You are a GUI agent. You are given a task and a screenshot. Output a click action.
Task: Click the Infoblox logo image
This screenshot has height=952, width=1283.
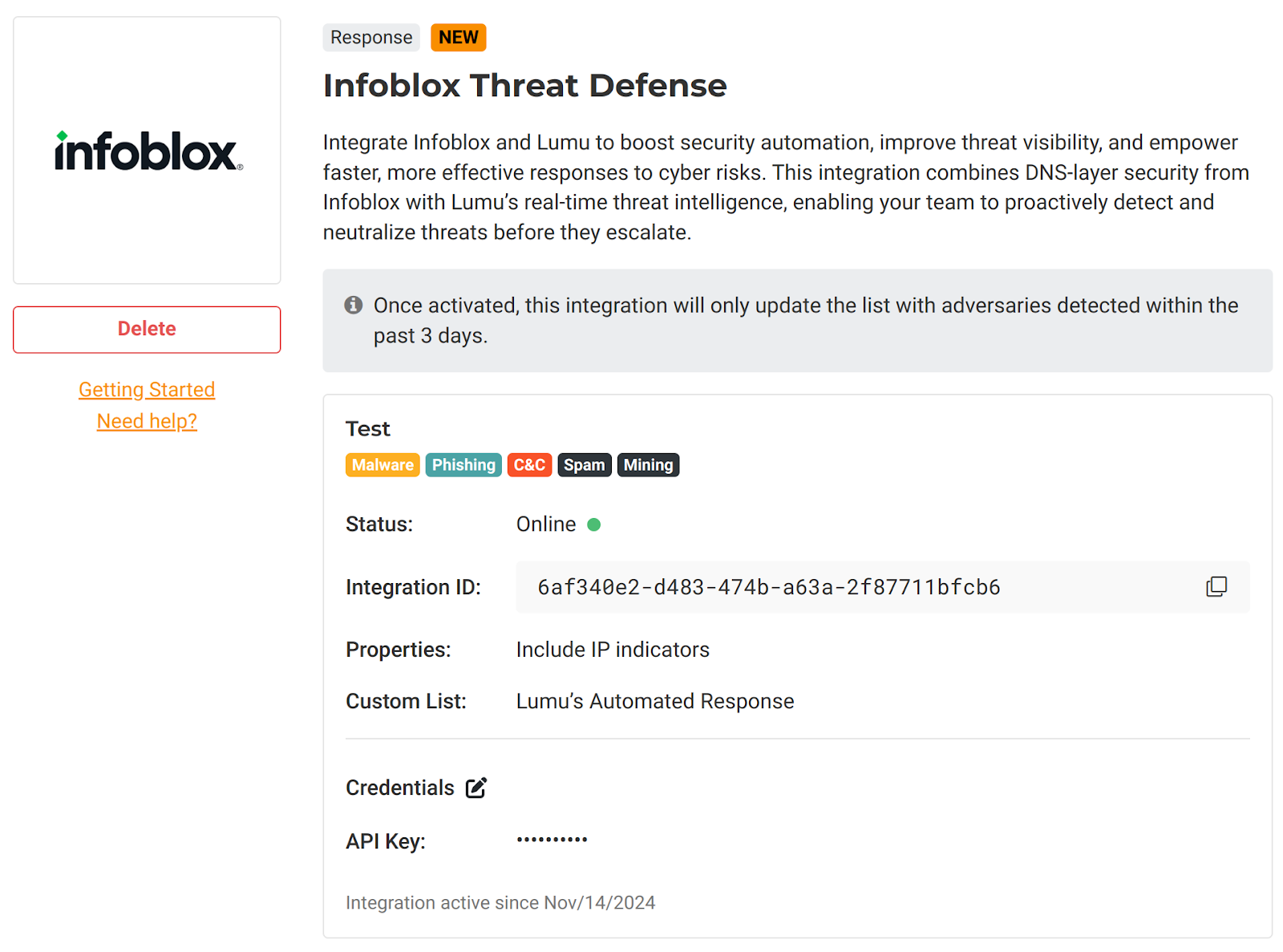[148, 151]
